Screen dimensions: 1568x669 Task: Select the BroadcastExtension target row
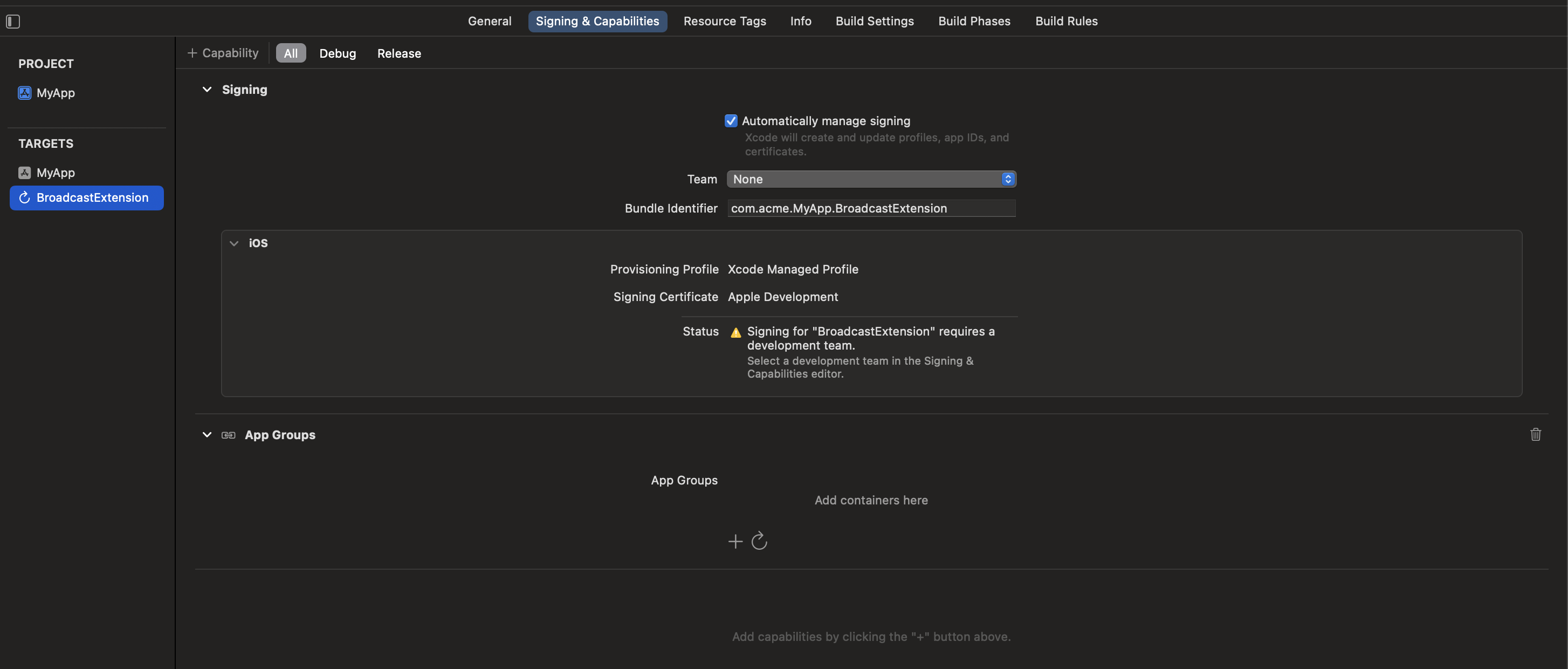[x=86, y=197]
